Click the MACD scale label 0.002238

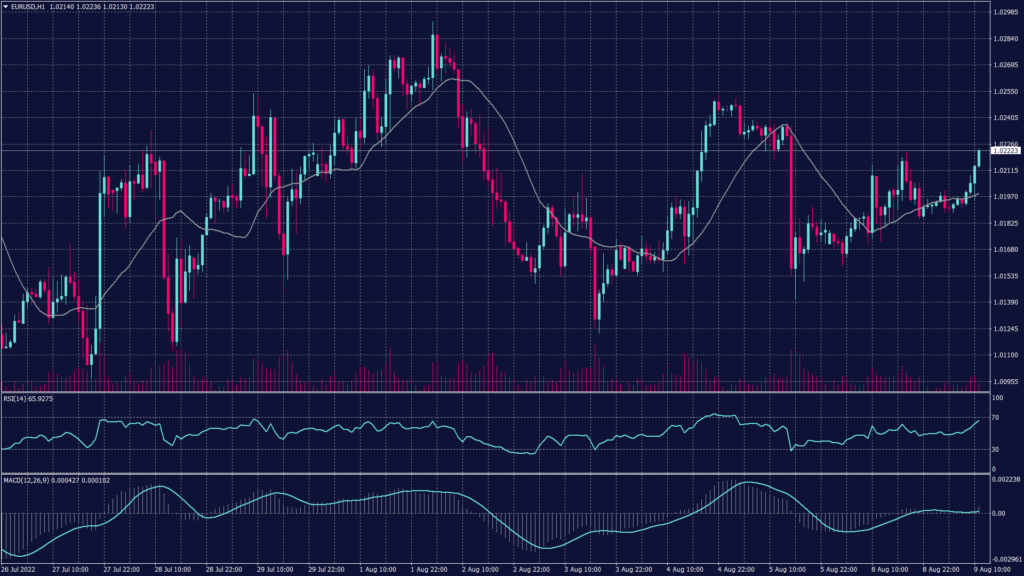(1005, 480)
